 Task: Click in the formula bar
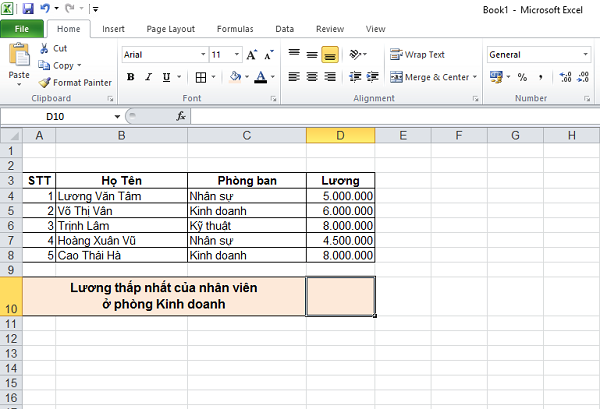(x=394, y=116)
